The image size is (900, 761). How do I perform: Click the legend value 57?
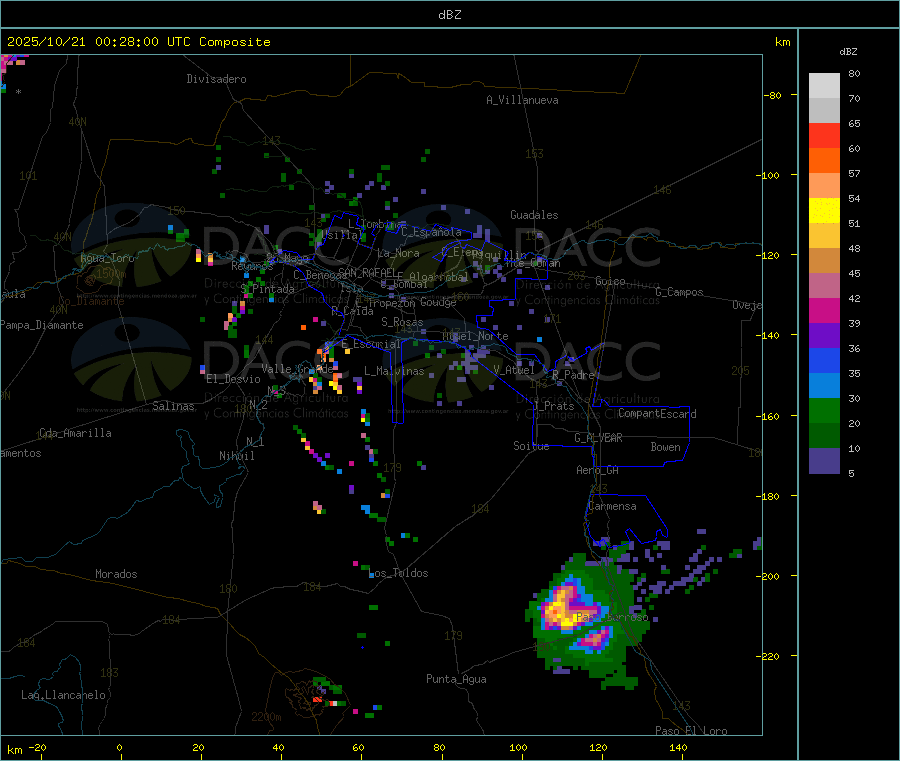[854, 173]
